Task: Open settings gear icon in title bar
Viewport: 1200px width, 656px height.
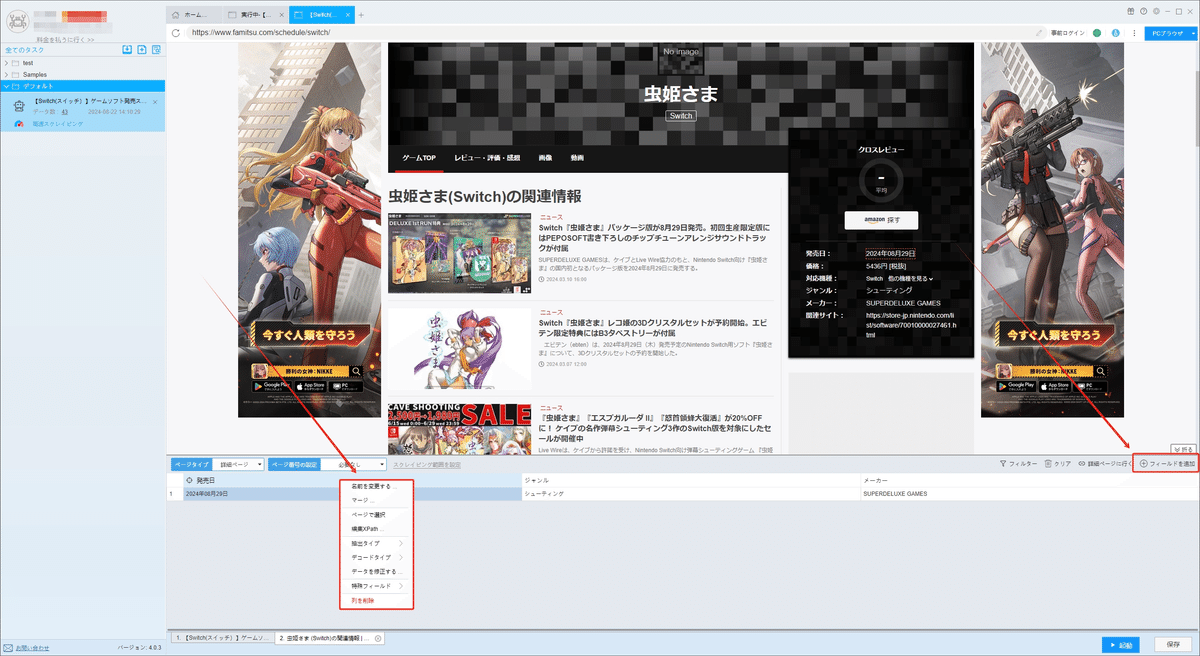Action: point(1156,11)
